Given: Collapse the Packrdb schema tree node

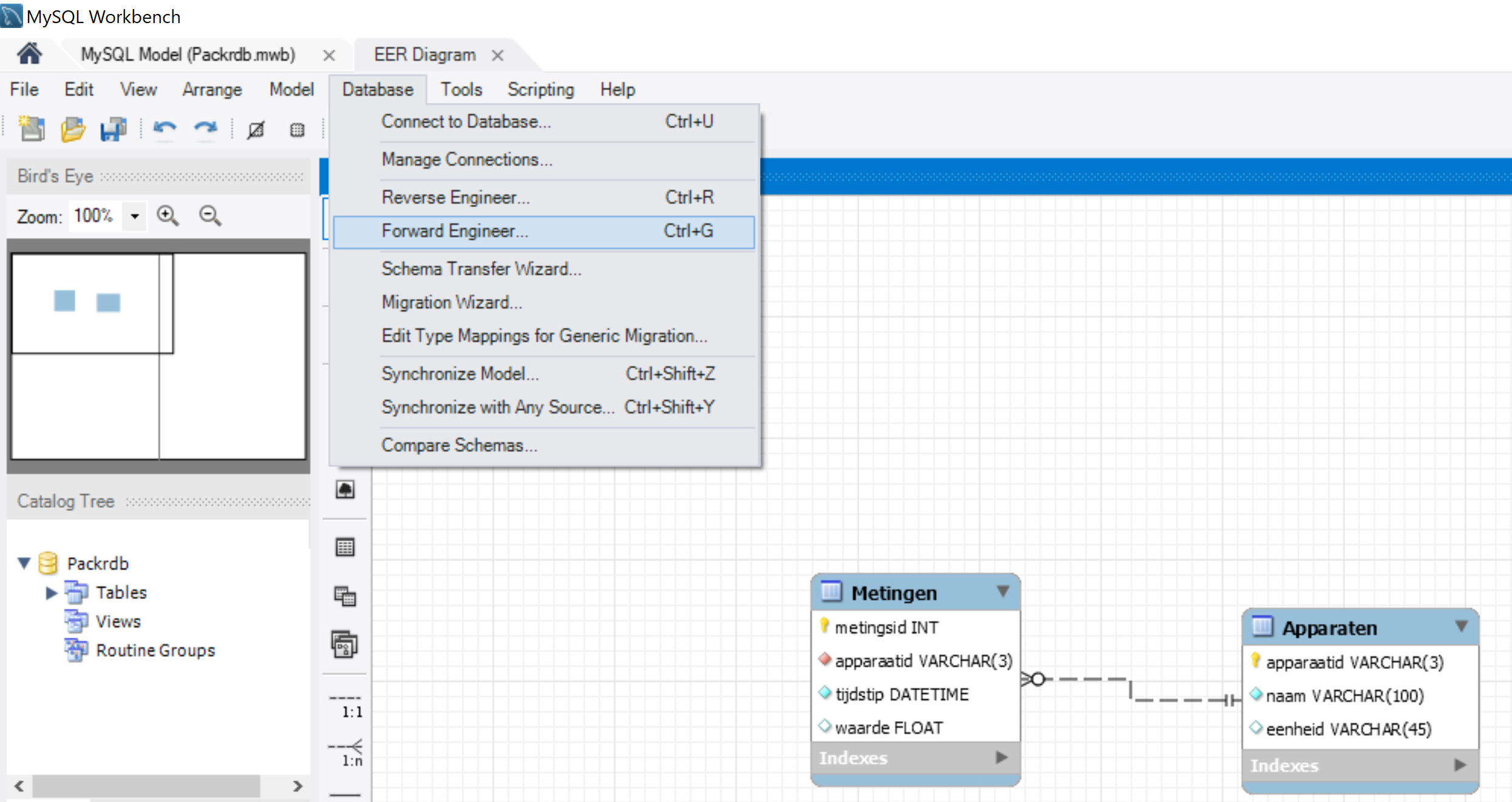Looking at the screenshot, I should click(24, 563).
